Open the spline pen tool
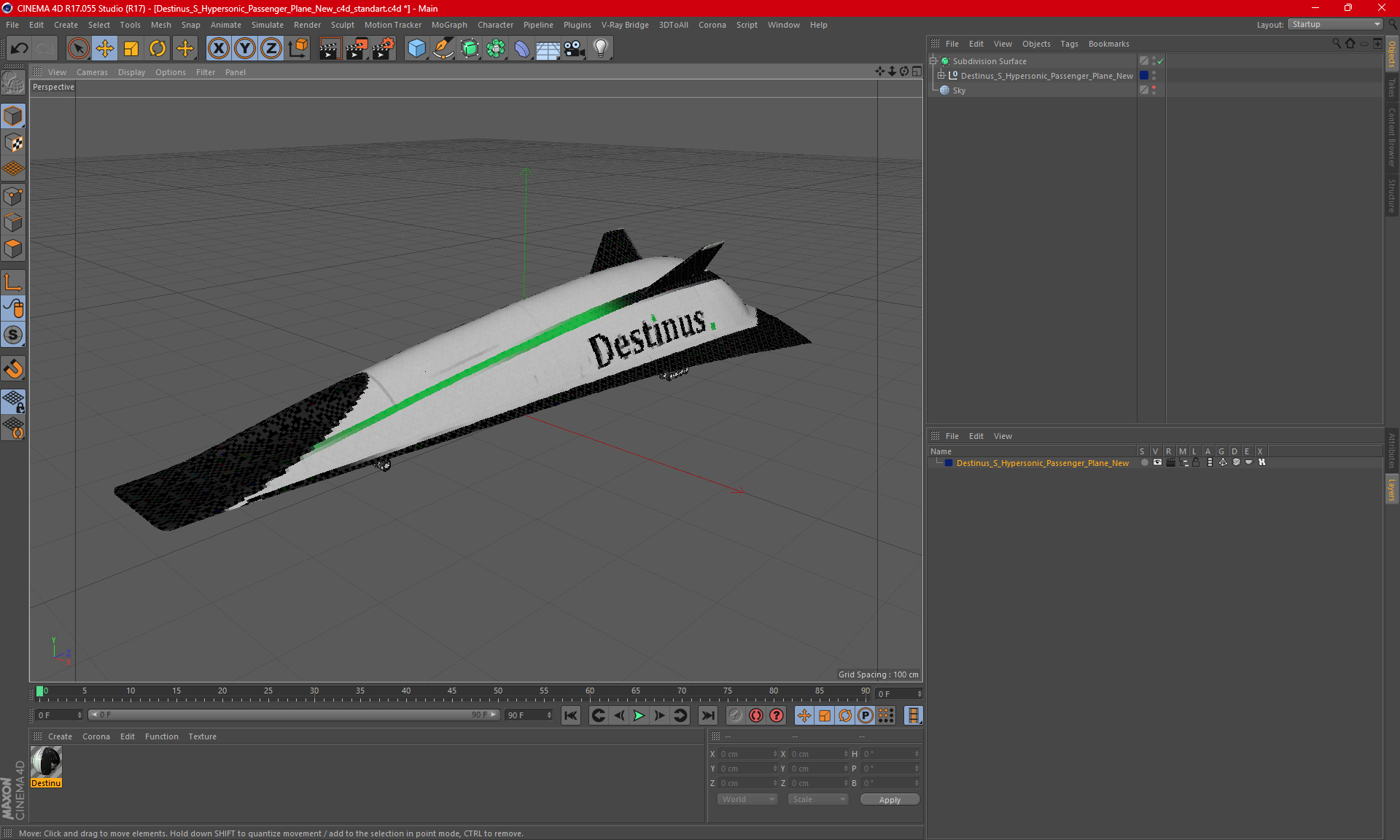 point(443,49)
